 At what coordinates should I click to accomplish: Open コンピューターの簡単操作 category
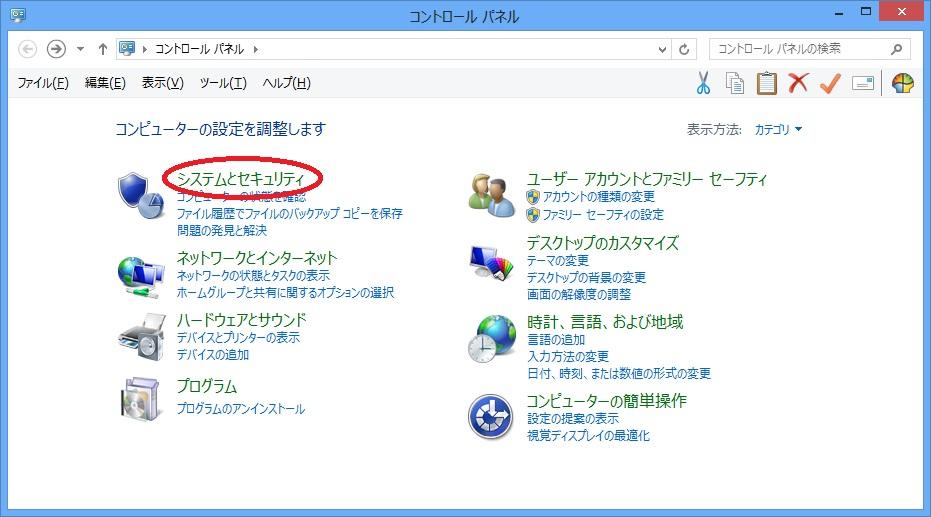click(x=606, y=401)
